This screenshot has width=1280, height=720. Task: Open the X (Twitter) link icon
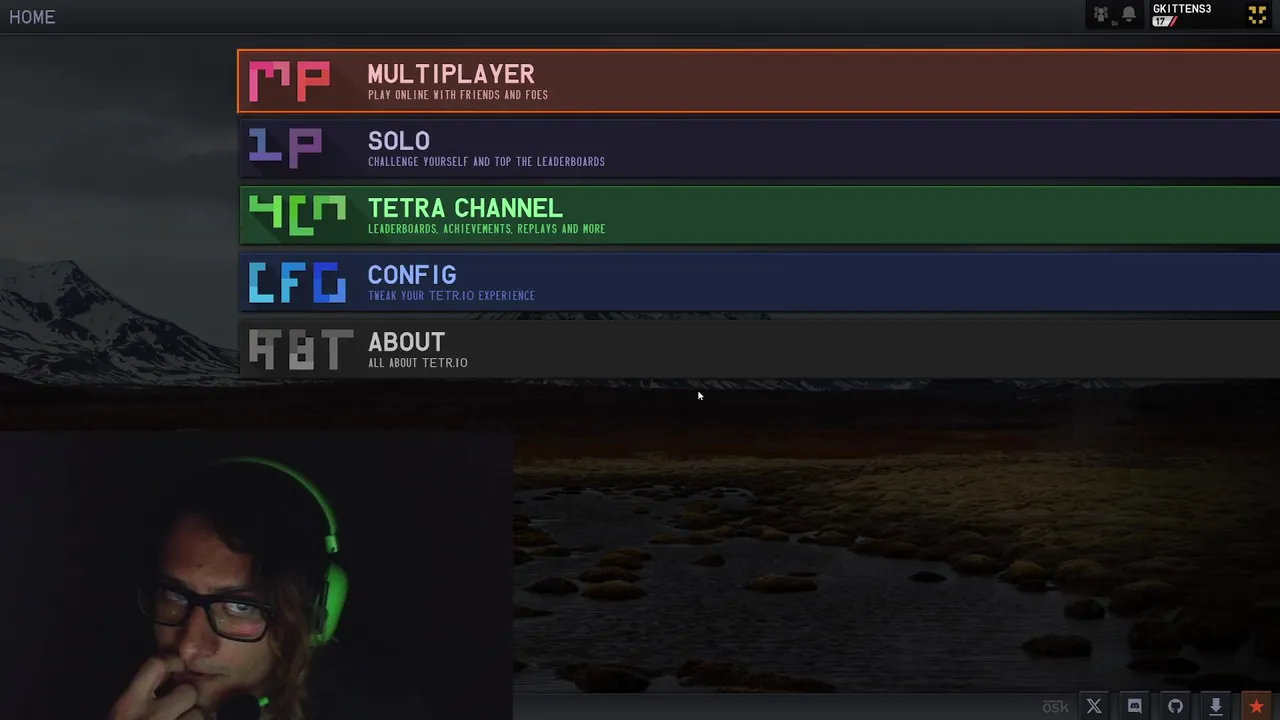[x=1094, y=706]
